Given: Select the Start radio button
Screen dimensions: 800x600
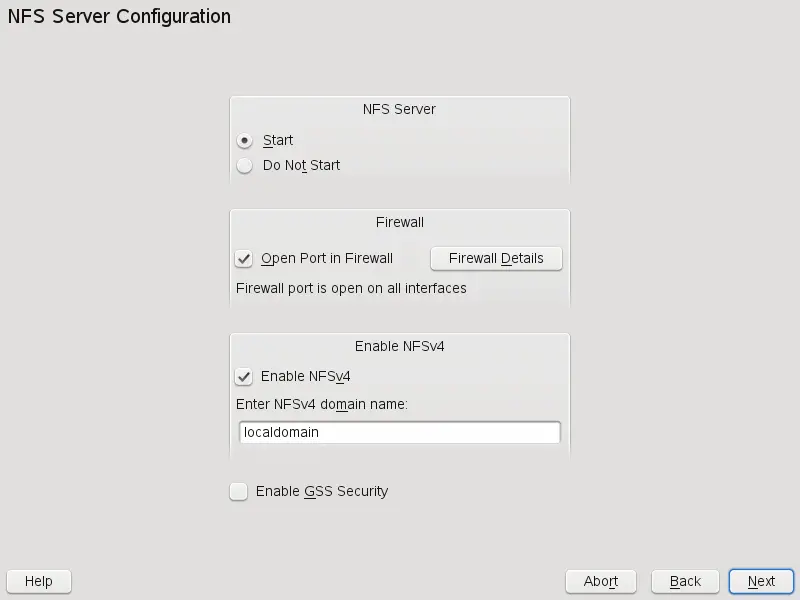Looking at the screenshot, I should click(244, 141).
